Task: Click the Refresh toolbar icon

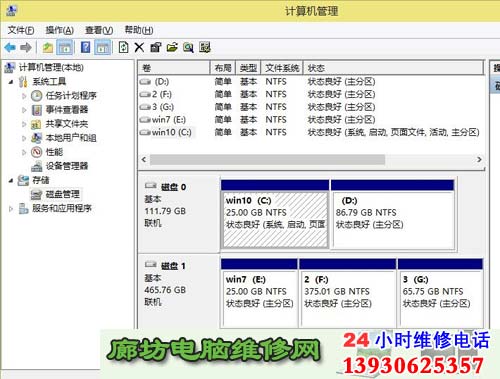Action: pyautogui.click(x=123, y=47)
